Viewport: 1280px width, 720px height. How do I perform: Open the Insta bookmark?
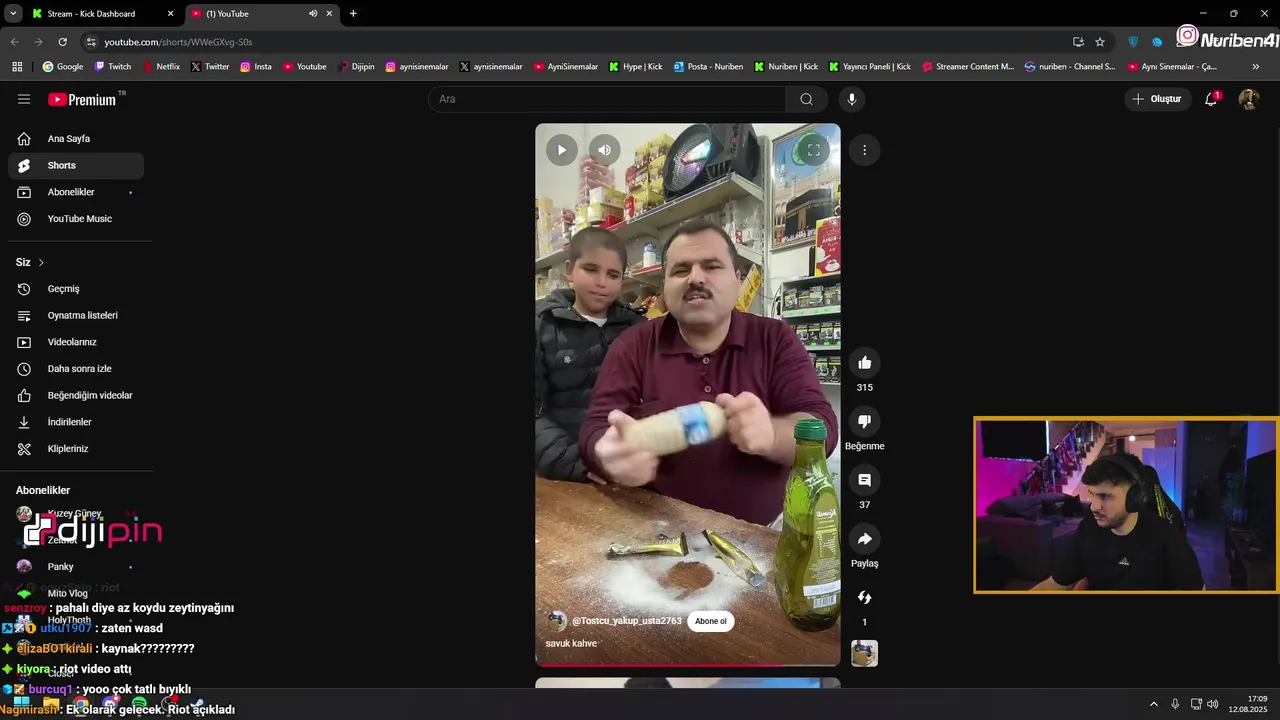pyautogui.click(x=255, y=67)
